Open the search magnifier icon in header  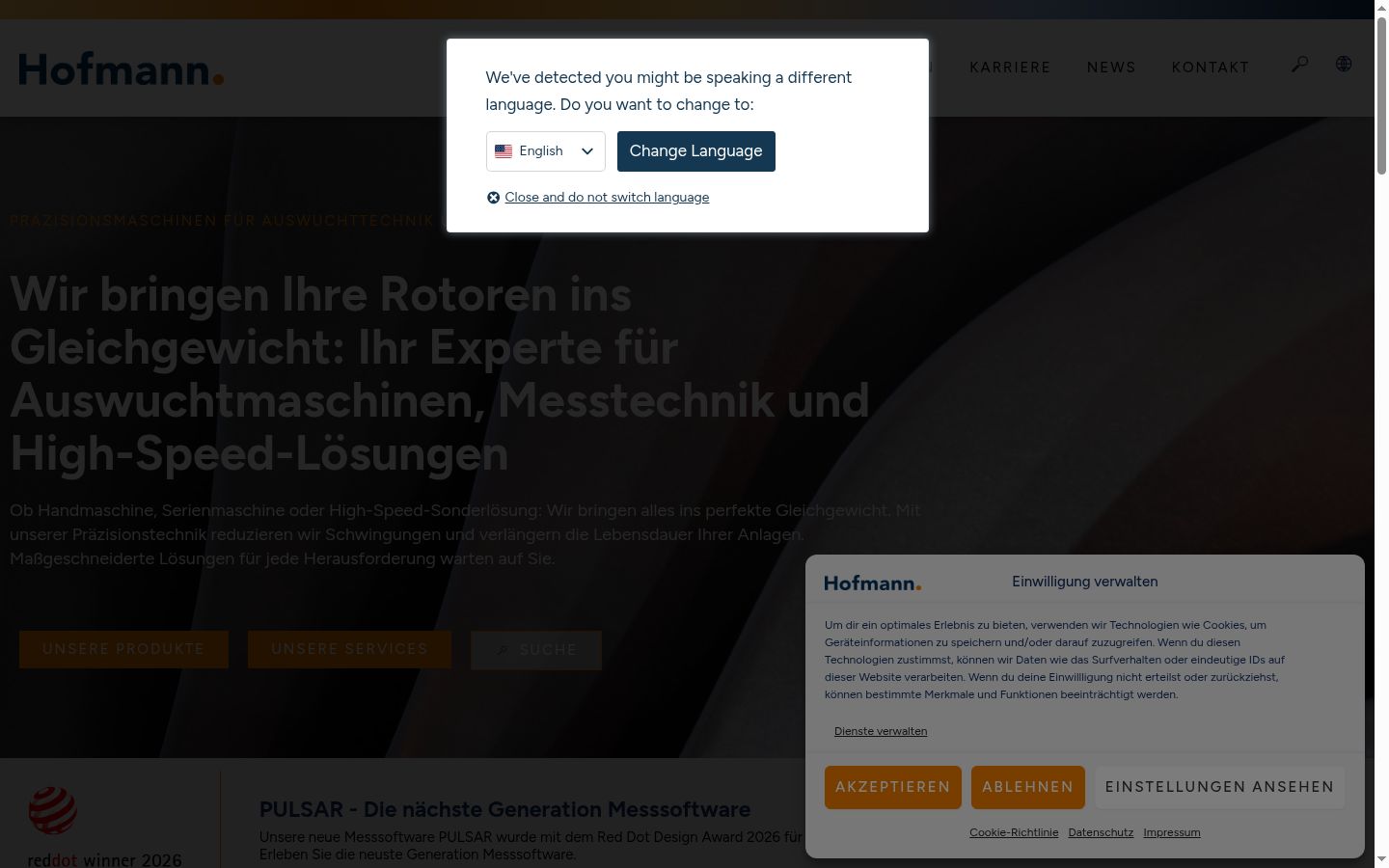pyautogui.click(x=1300, y=65)
